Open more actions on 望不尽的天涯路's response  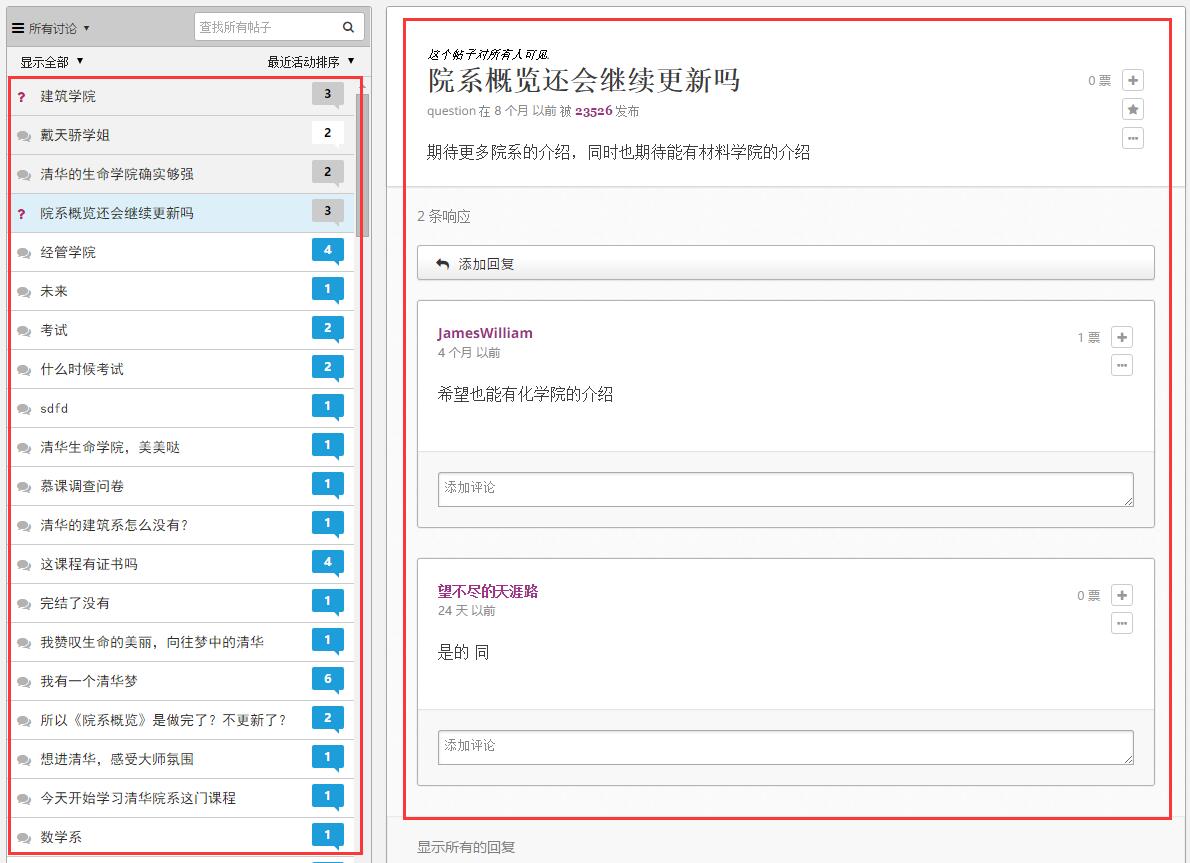[x=1122, y=624]
